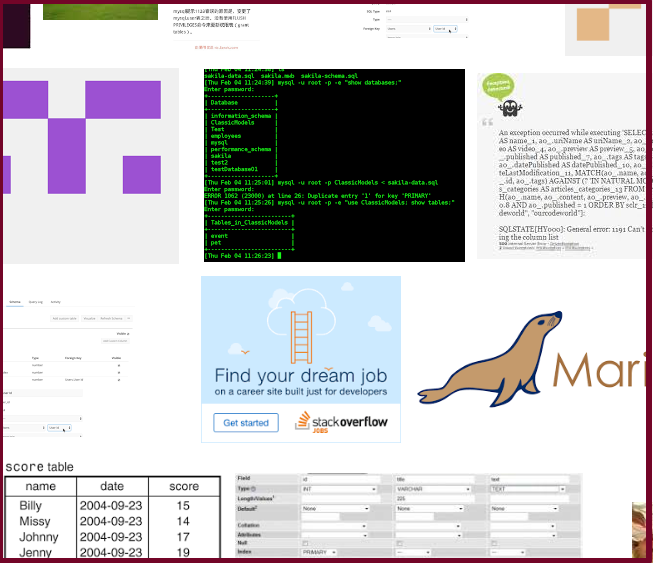Open the PRIMARY index dropdown
Viewport: 653px width, 563px height.
click(x=320, y=552)
